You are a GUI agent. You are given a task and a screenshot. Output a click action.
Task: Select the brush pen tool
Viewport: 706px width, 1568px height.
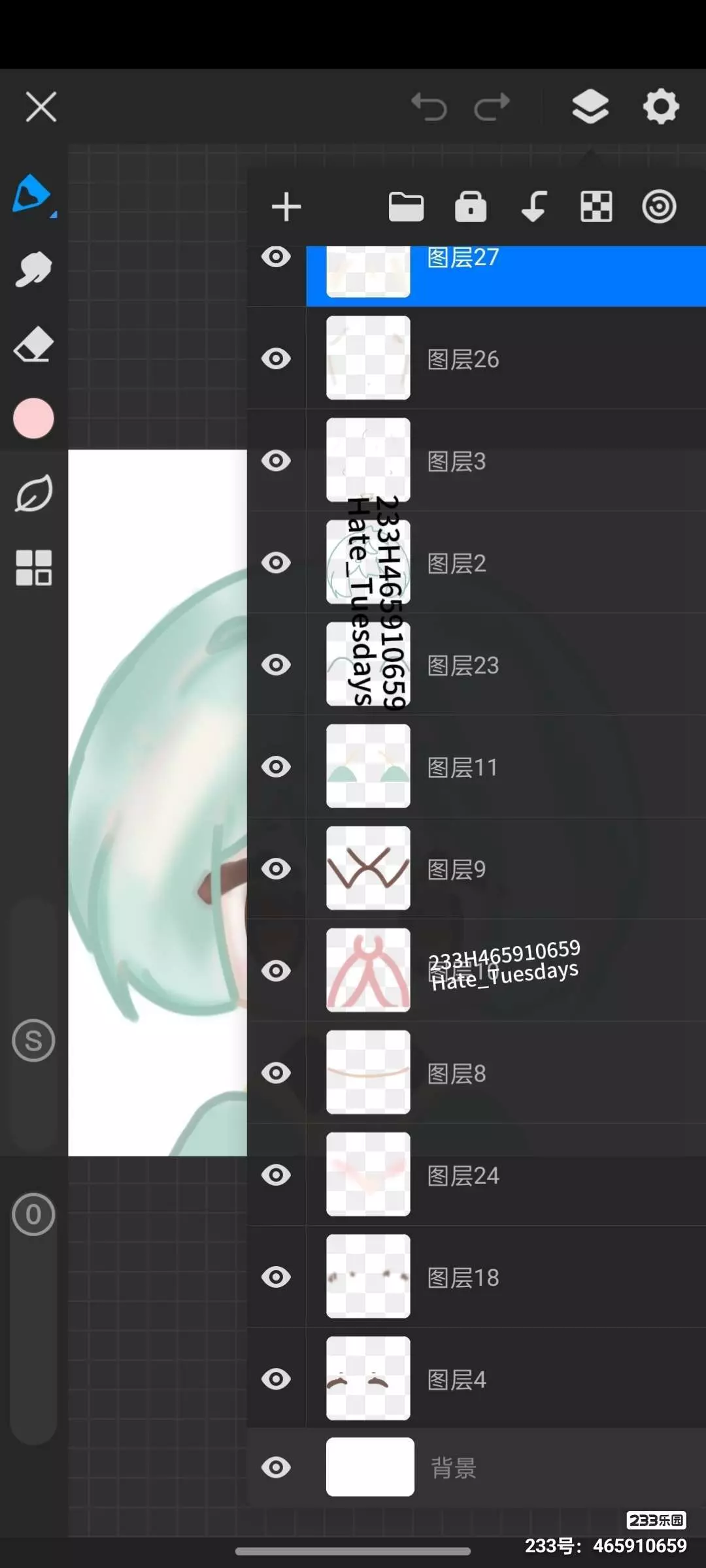pos(33,194)
